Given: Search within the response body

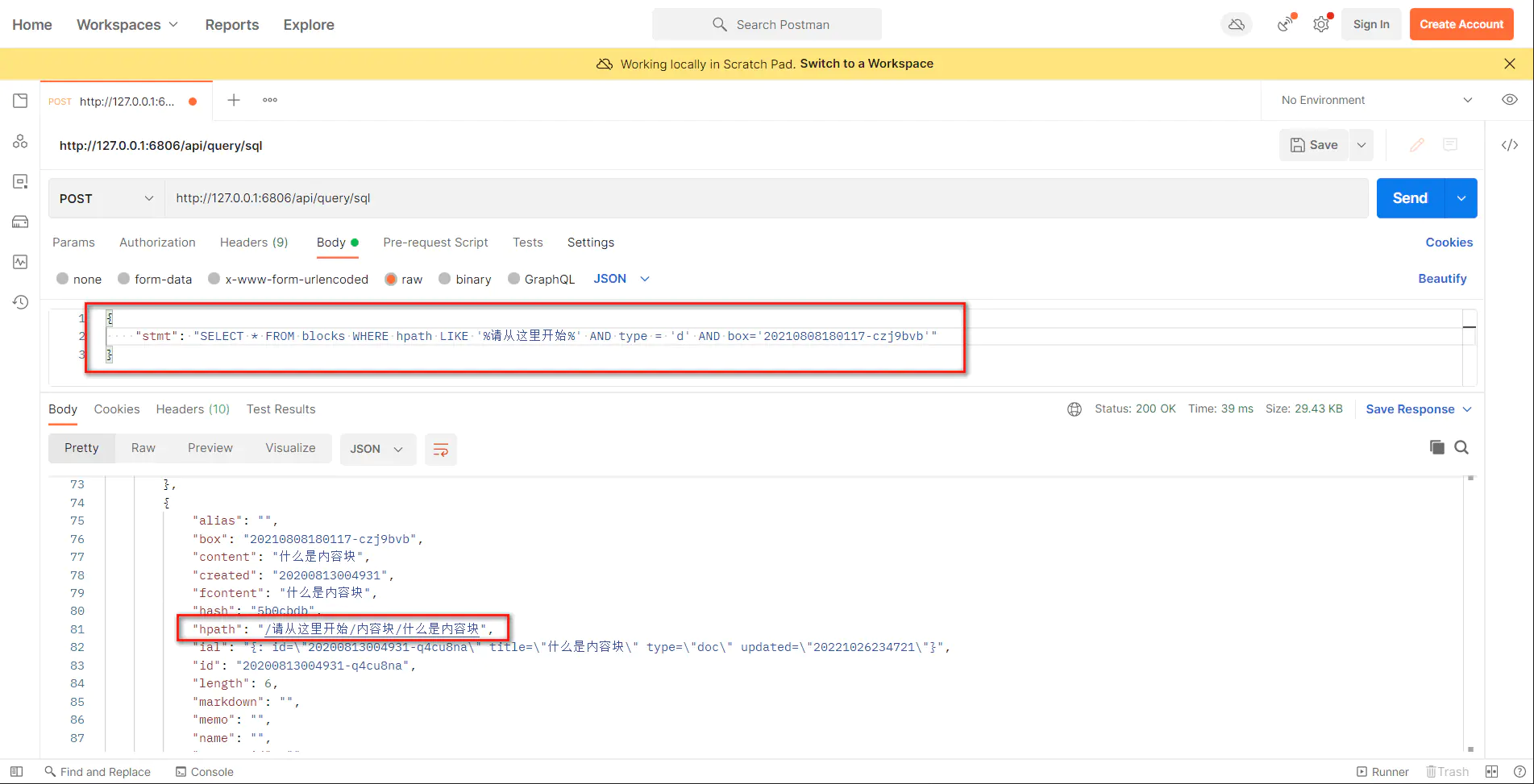Looking at the screenshot, I should coord(1461,447).
